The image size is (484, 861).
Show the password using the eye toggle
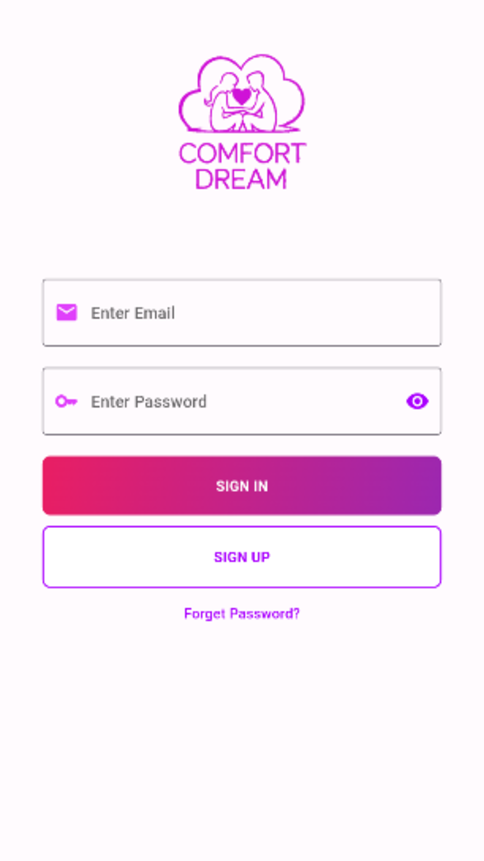pos(418,401)
